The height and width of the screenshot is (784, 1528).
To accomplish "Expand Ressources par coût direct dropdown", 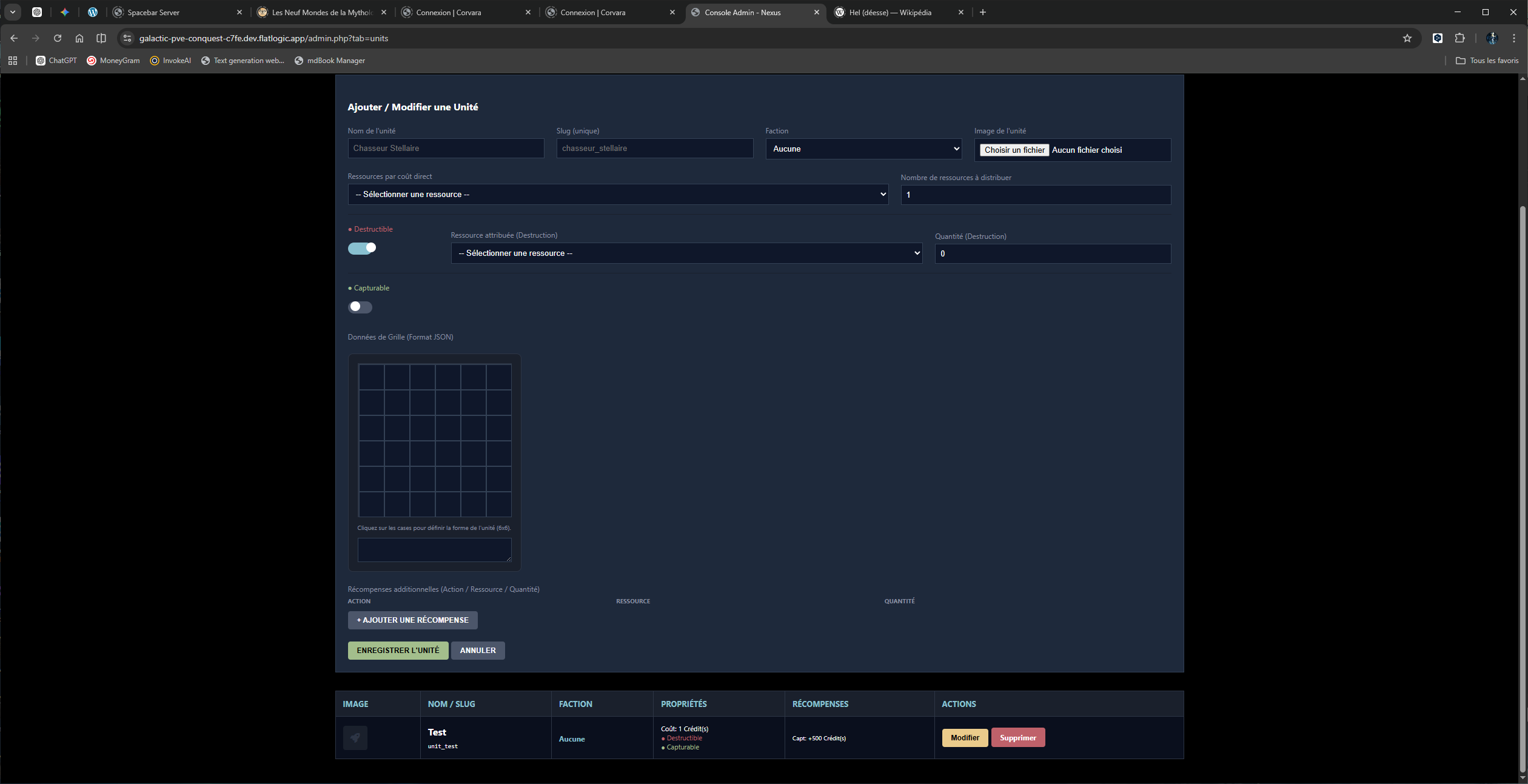I will 618,195.
